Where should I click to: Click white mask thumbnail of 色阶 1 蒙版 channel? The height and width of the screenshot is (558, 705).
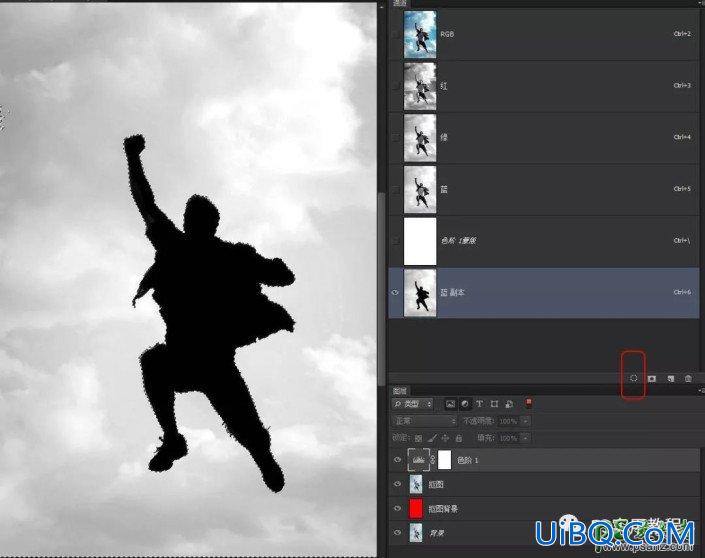(x=420, y=241)
